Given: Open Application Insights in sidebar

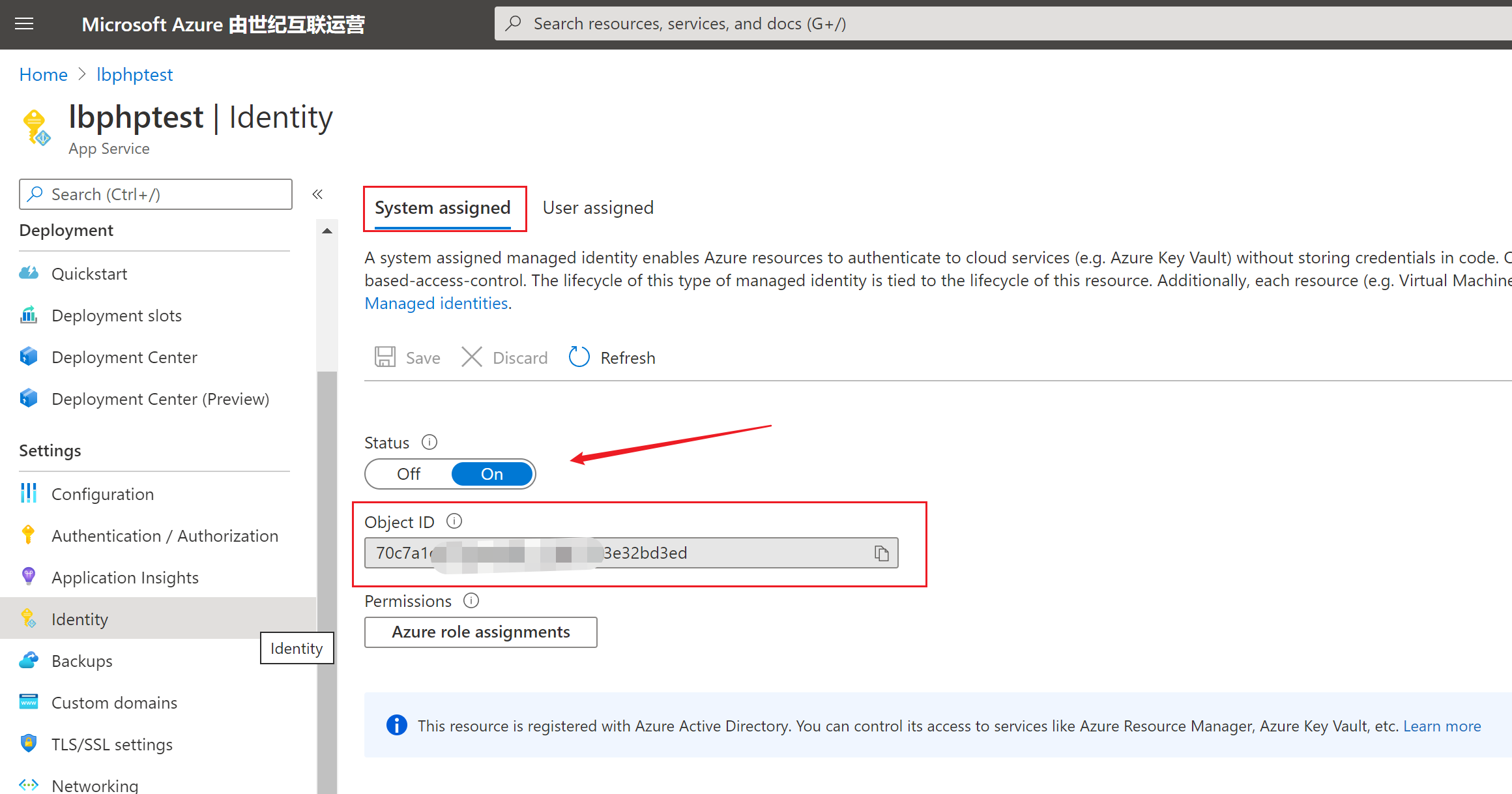Looking at the screenshot, I should coord(124,578).
